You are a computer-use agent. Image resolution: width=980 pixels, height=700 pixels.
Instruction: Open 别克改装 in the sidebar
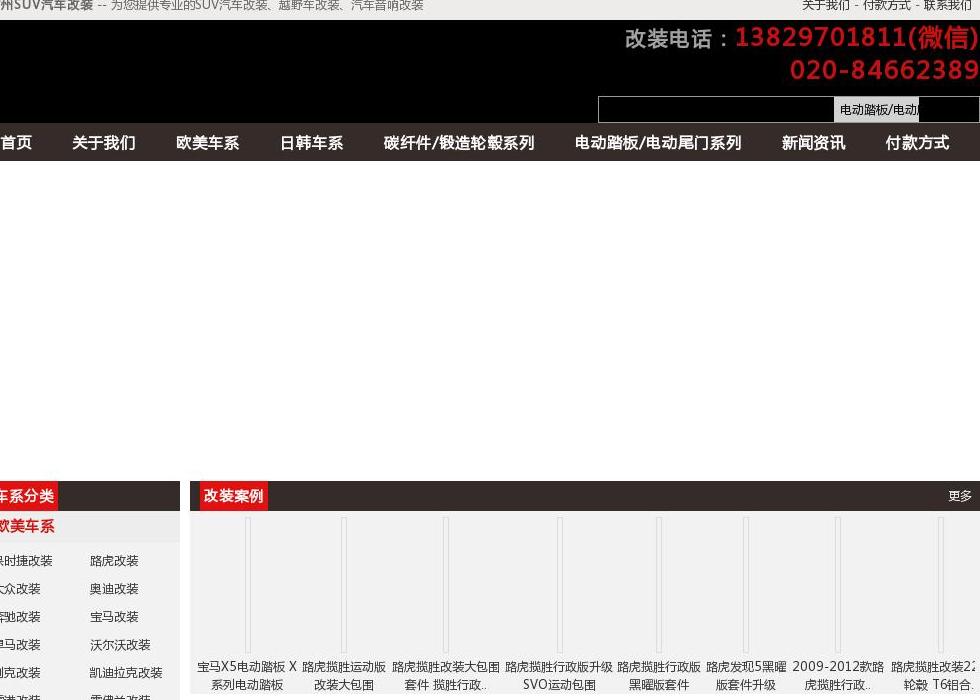pyautogui.click(x=20, y=673)
